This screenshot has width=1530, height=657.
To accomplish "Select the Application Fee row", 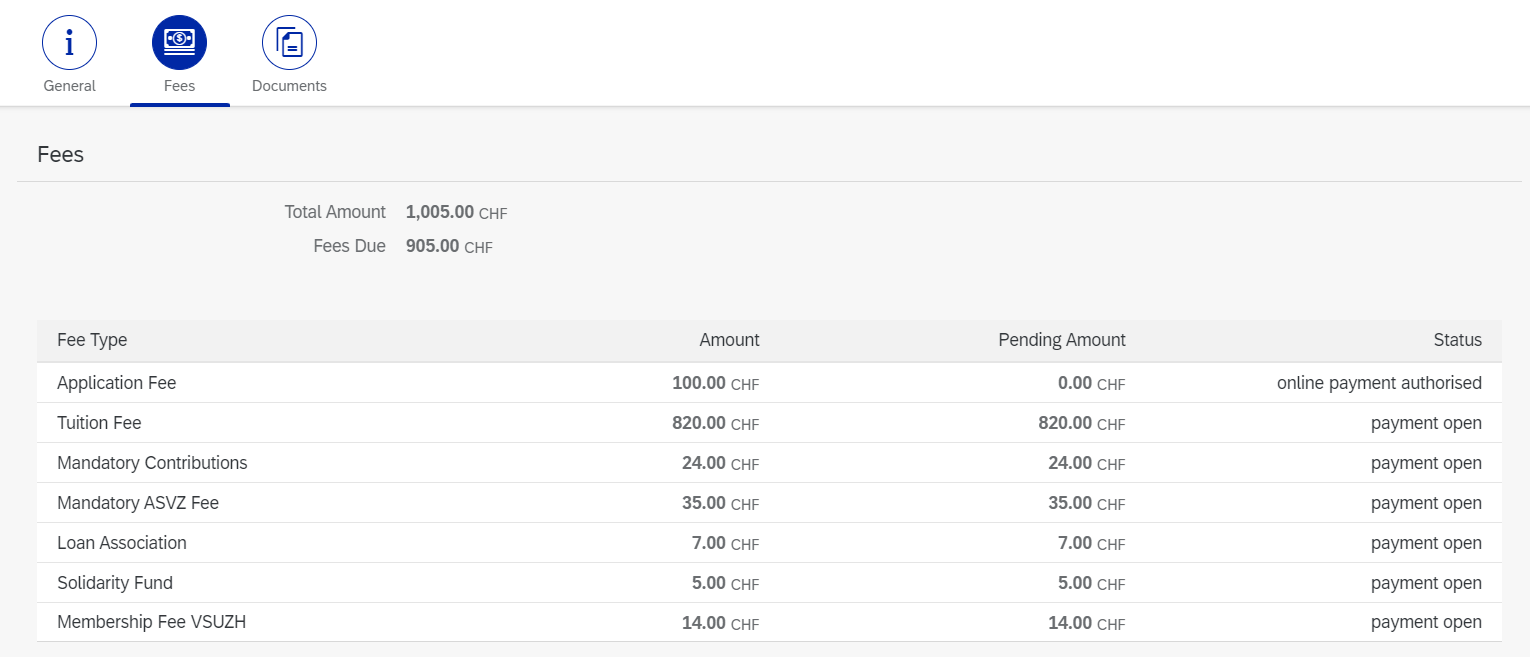I will 116,383.
